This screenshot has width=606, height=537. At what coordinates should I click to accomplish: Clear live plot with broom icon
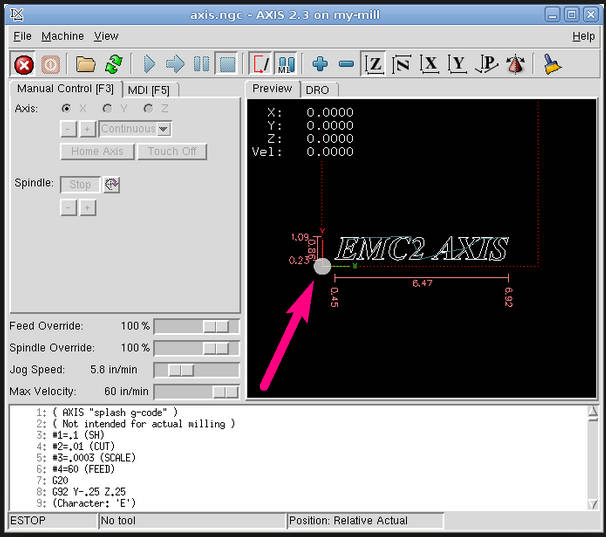552,64
